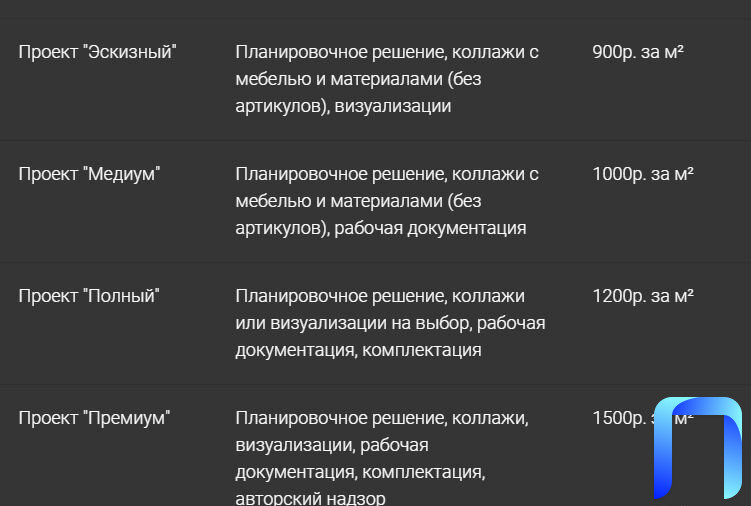
Task: Click "Планировочное решение, коллажи," in Премиум row
Action: [382, 418]
